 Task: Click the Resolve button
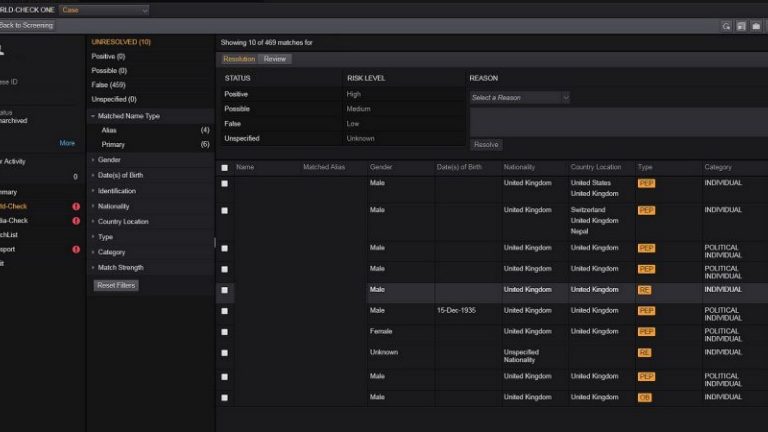[x=486, y=144]
